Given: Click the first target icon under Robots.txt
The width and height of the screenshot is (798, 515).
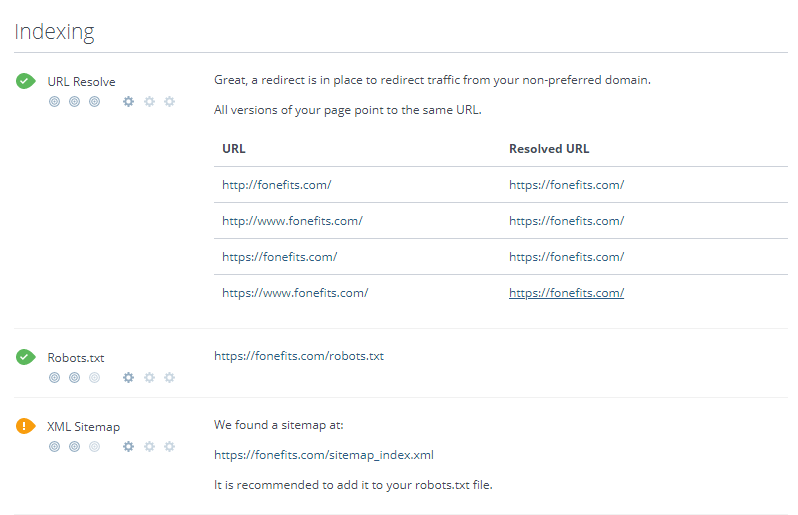Looking at the screenshot, I should click(x=55, y=377).
